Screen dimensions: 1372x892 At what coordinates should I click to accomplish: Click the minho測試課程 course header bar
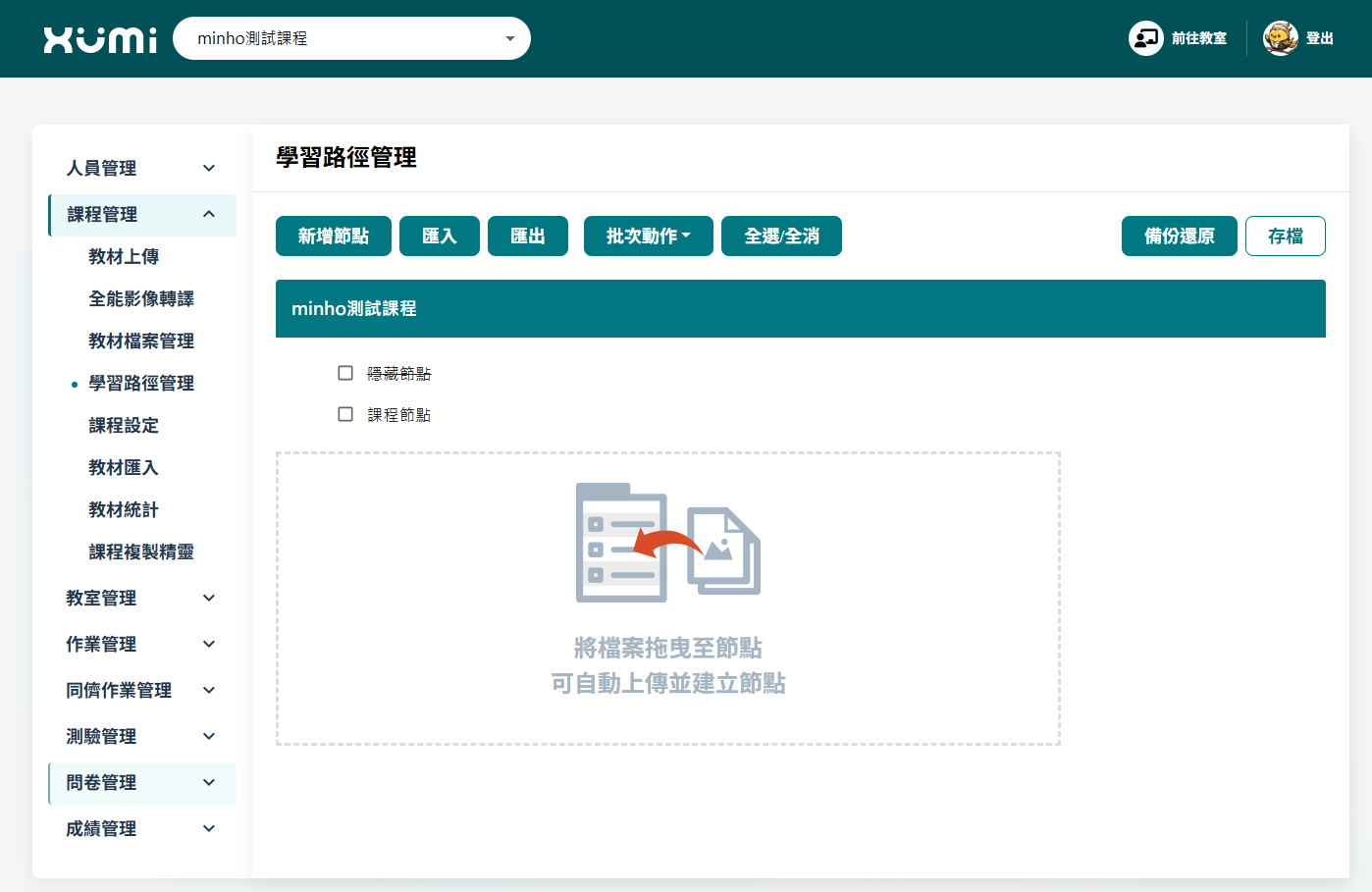coord(800,308)
